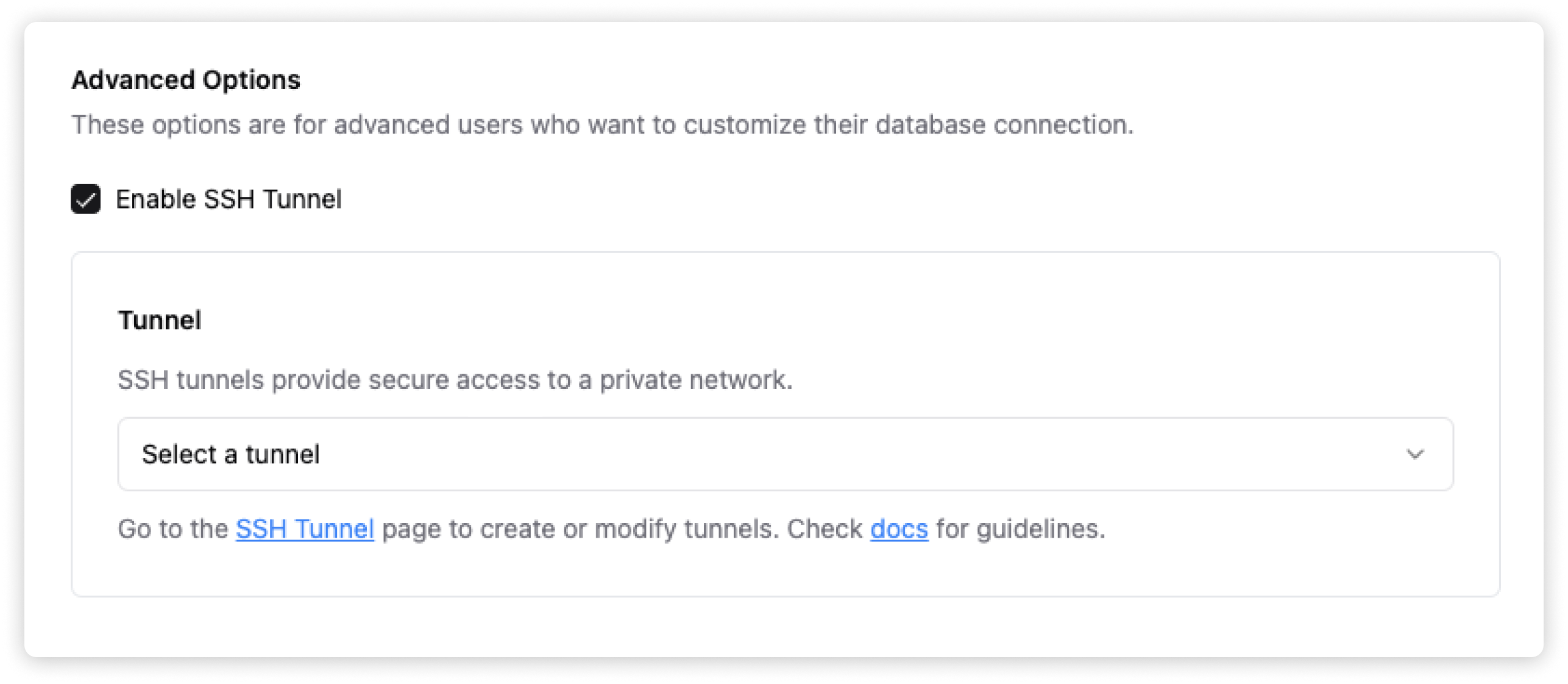Image resolution: width=1568 pixels, height=684 pixels.
Task: Click the Tunnel section title
Action: (160, 319)
